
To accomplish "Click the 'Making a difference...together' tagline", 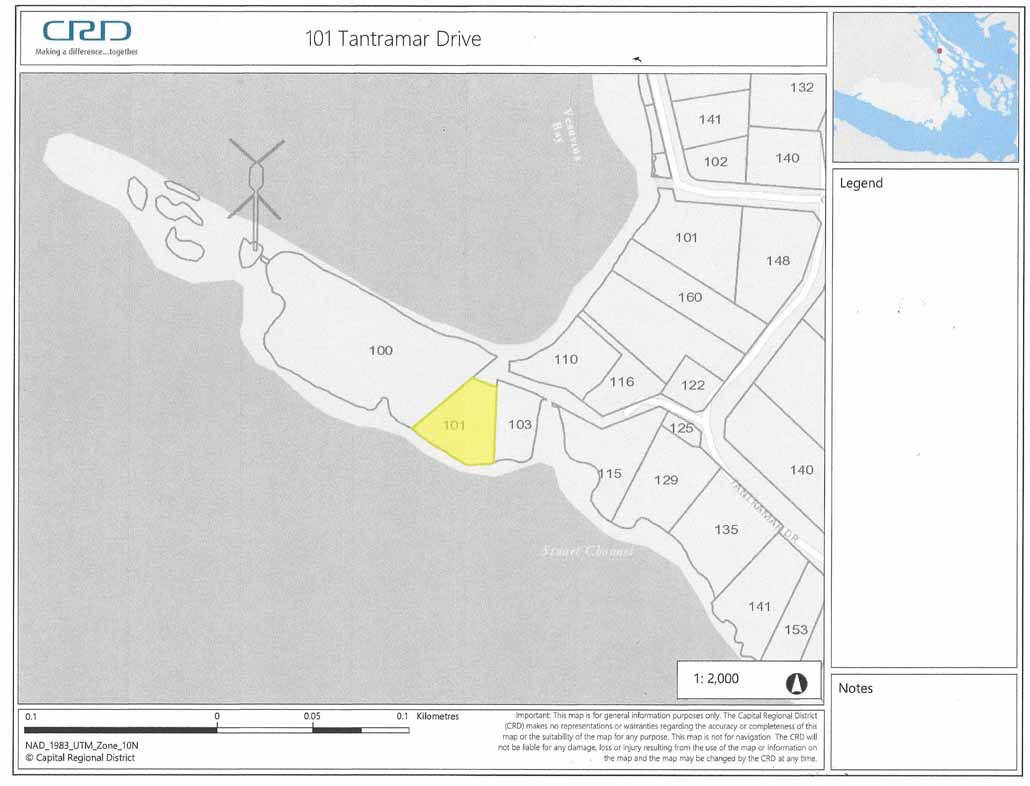I will (x=87, y=51).
